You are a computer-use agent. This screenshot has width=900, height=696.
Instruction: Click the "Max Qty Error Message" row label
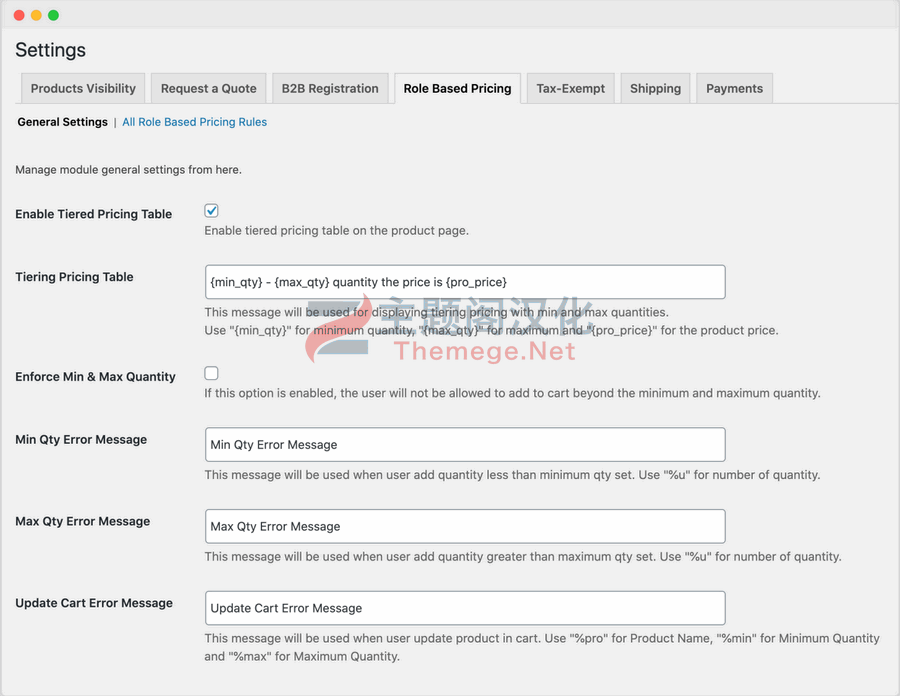click(83, 521)
